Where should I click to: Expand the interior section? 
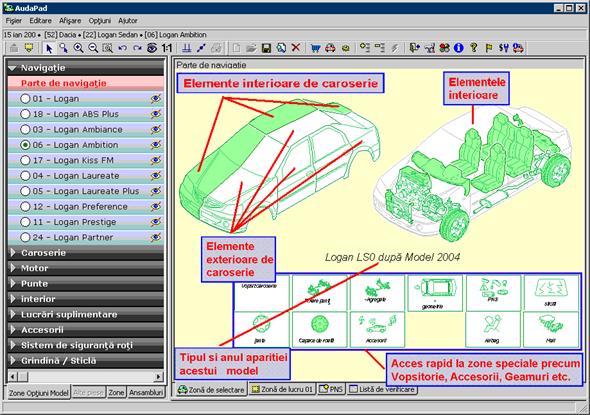[85, 299]
